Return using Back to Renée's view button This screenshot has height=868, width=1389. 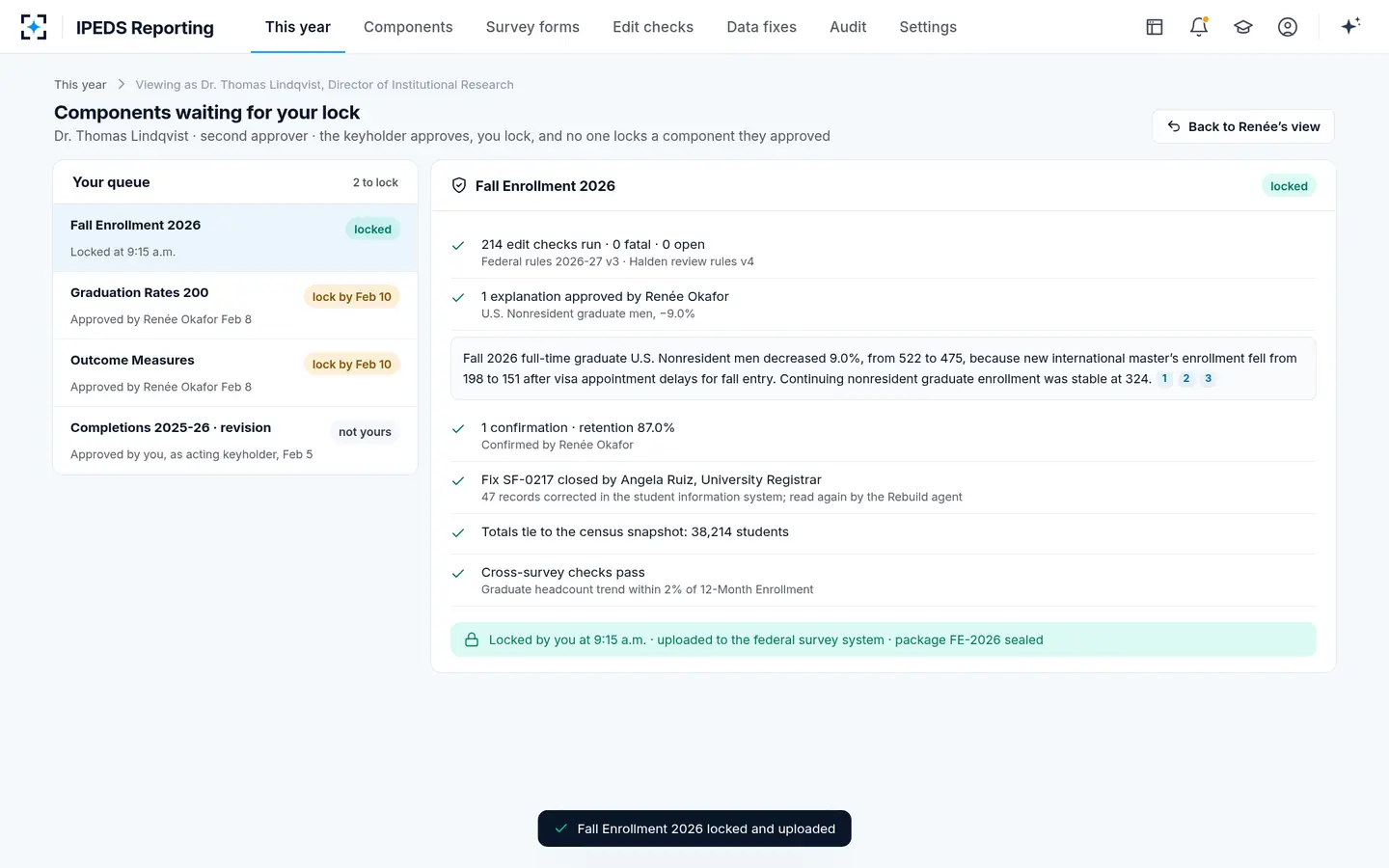tap(1243, 126)
